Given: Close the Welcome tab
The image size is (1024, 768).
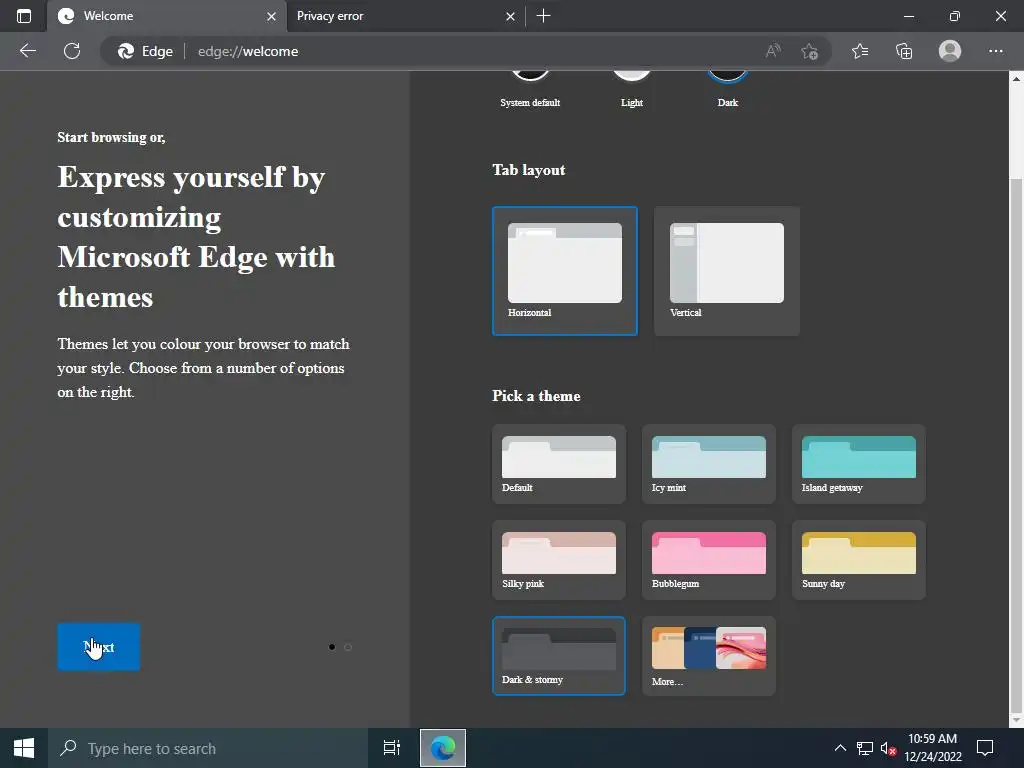Looking at the screenshot, I should tap(271, 16).
